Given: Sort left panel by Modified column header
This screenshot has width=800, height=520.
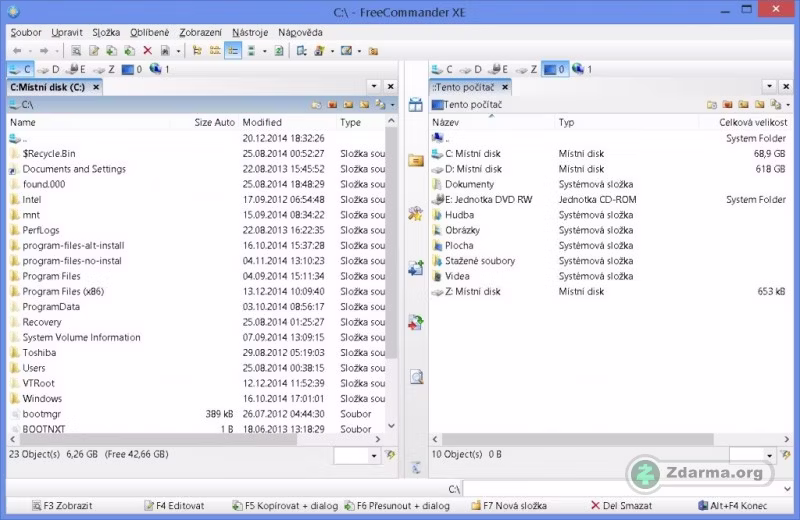Looking at the screenshot, I should (x=288, y=122).
